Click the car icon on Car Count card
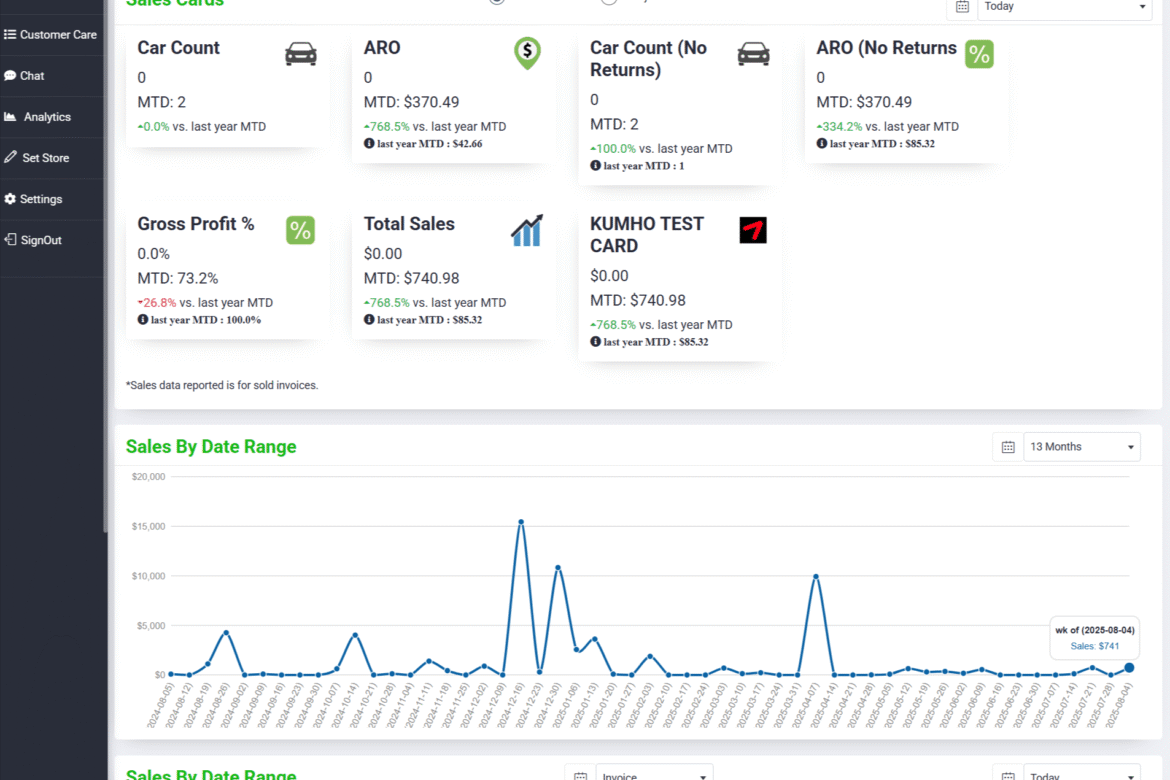The height and width of the screenshot is (780, 1170). [x=300, y=54]
